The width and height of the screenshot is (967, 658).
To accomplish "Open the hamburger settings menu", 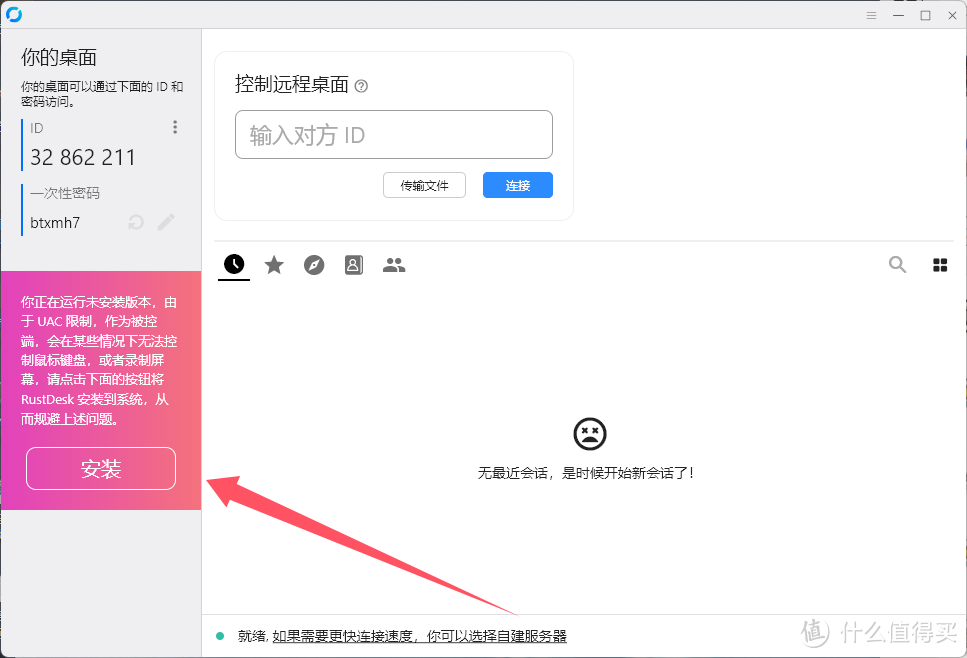I will tap(871, 15).
